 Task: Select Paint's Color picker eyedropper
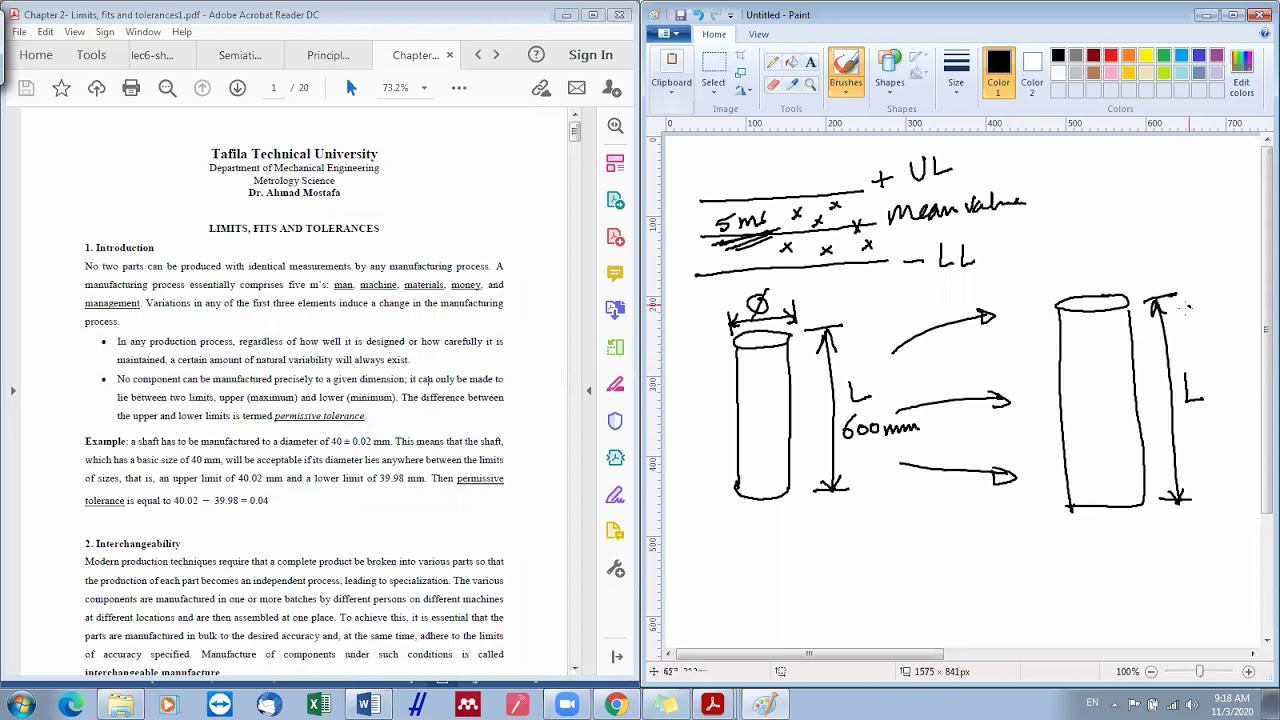[x=792, y=84]
